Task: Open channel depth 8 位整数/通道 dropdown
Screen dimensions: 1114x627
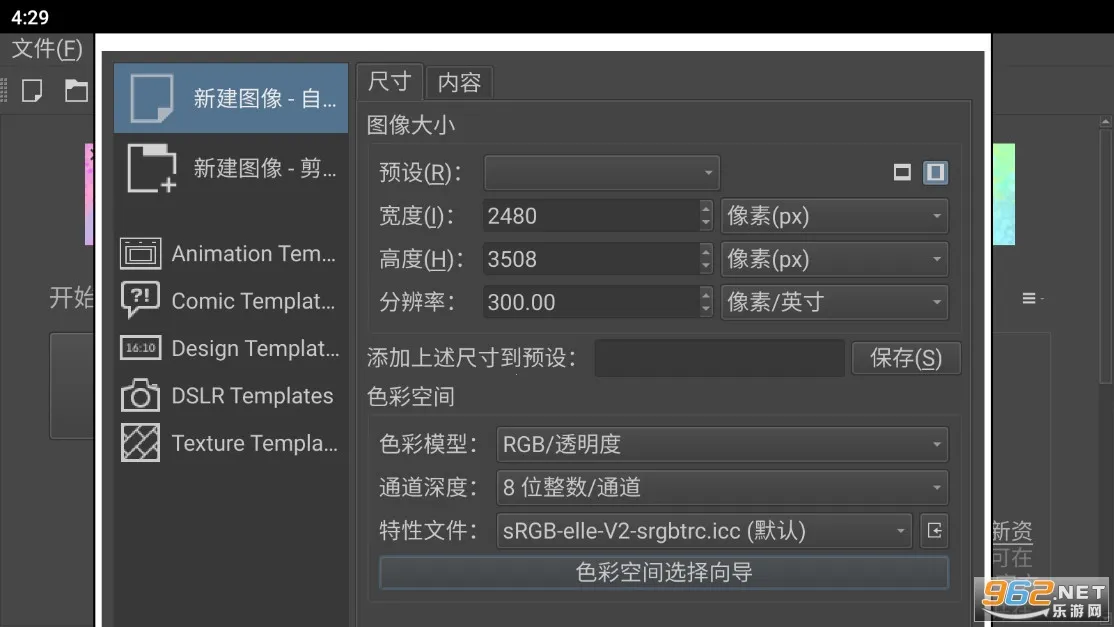Action: click(x=722, y=488)
